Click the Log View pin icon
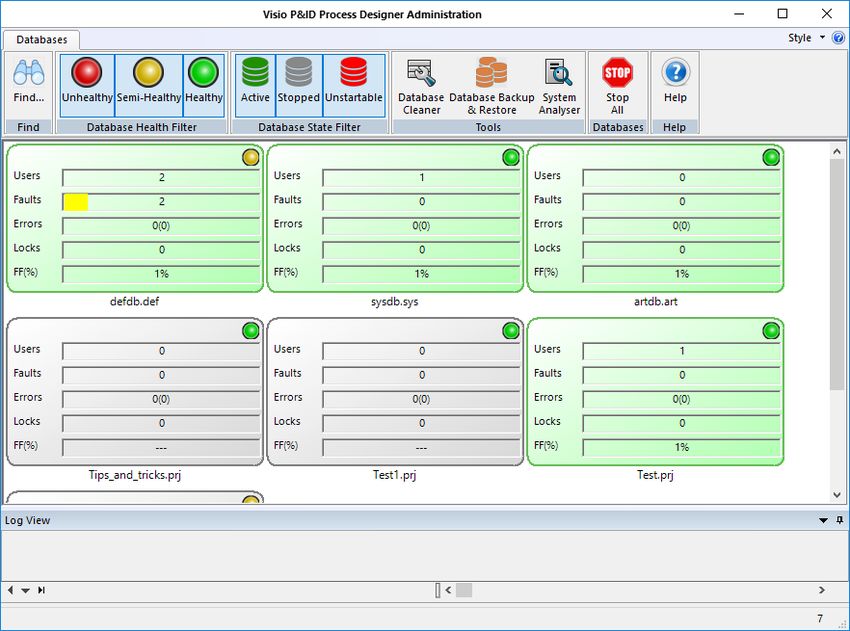The width and height of the screenshot is (850, 631). (x=840, y=520)
